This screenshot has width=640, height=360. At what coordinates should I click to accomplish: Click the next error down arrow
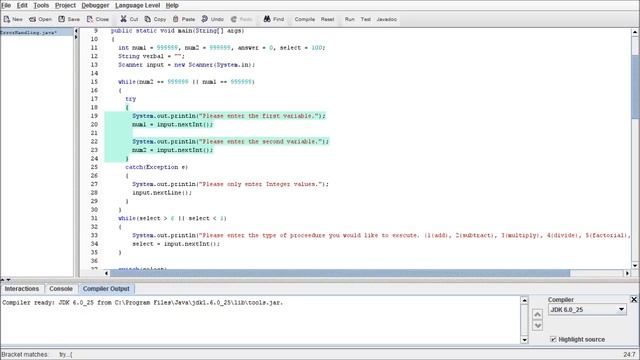pyautogui.click(x=538, y=325)
